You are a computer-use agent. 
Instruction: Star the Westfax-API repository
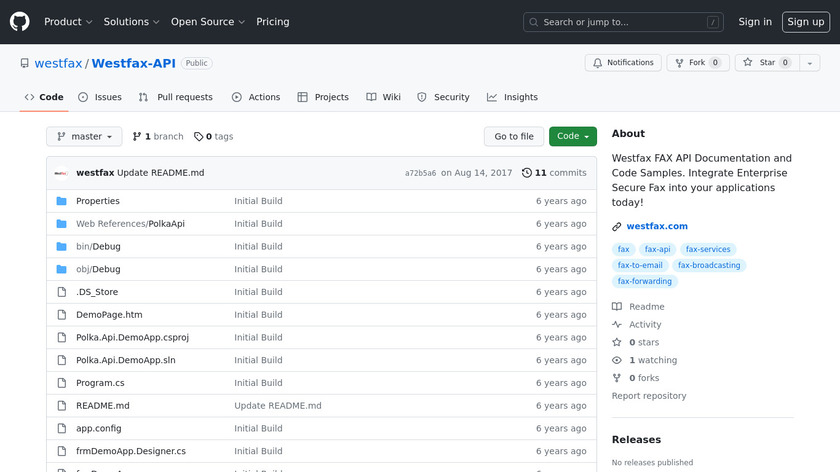pos(767,63)
